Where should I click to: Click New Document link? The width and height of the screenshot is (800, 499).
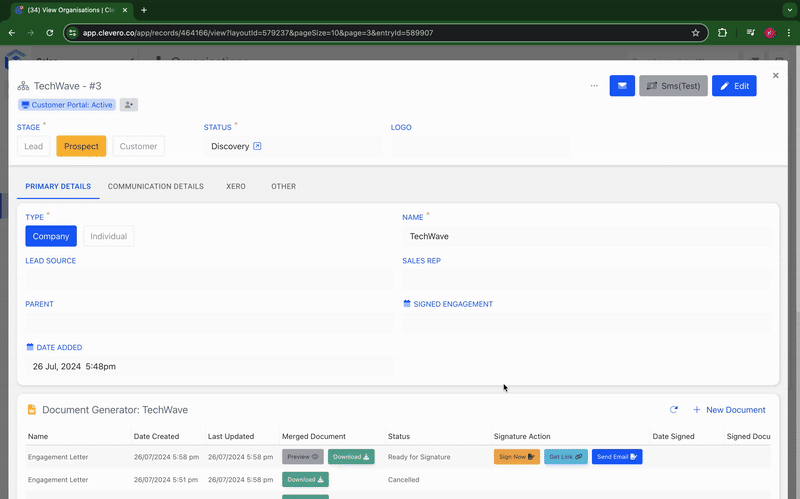point(729,410)
